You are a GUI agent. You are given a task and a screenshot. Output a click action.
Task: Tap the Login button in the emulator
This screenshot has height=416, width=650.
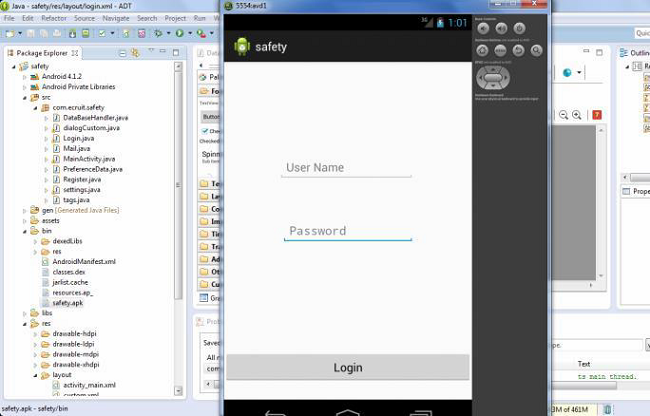(347, 368)
